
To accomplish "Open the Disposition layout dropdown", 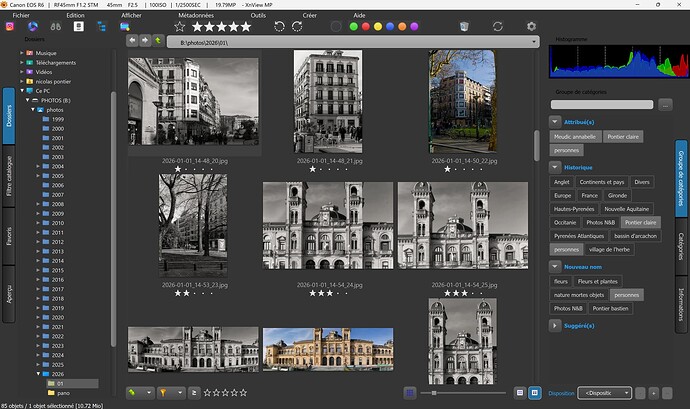I will click(x=605, y=393).
